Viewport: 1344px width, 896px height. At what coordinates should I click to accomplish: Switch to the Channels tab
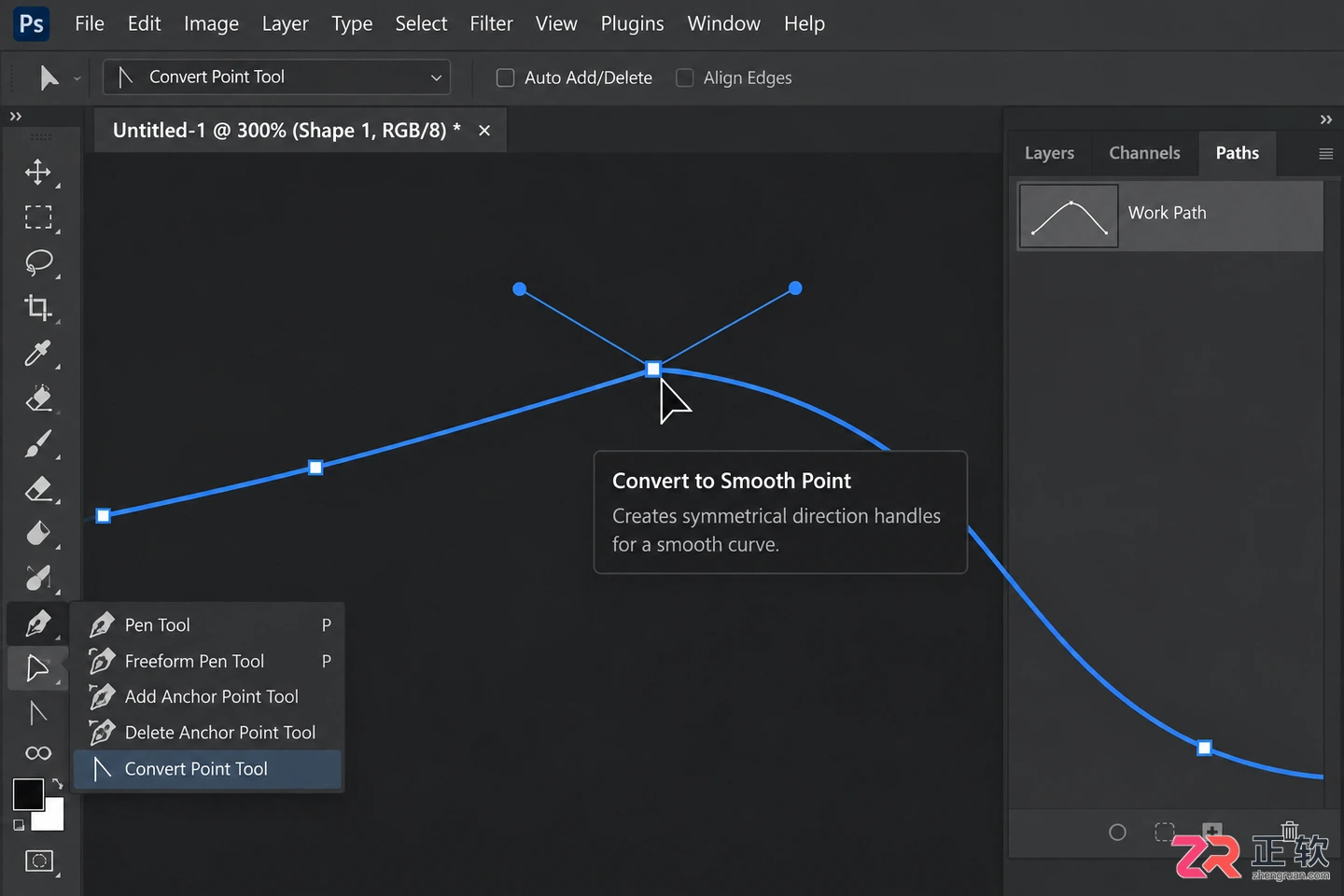1144,153
